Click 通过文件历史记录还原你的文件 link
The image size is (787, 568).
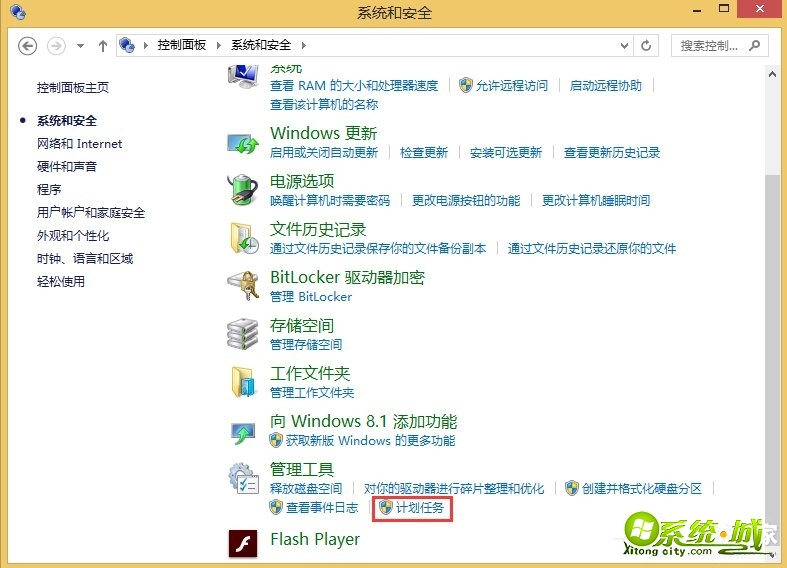click(x=592, y=248)
